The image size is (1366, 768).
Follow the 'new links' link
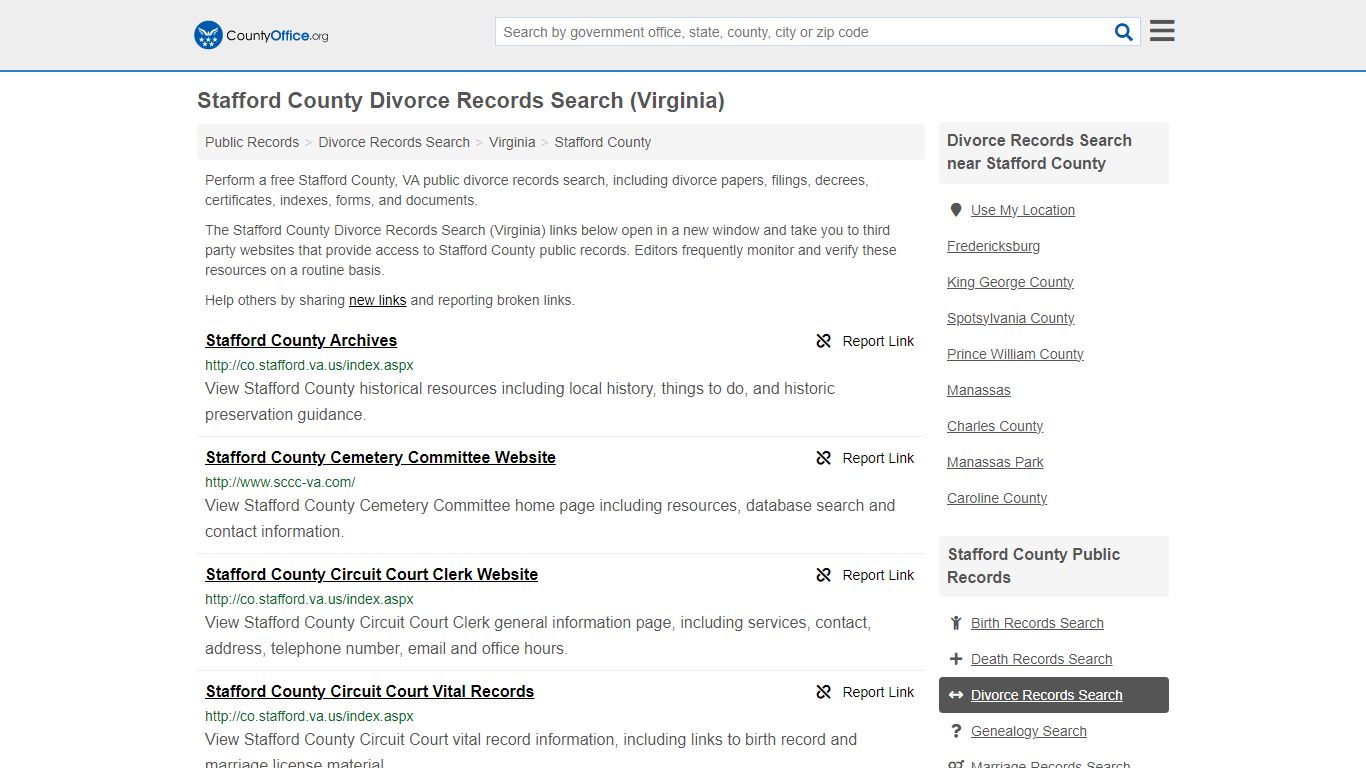(377, 300)
